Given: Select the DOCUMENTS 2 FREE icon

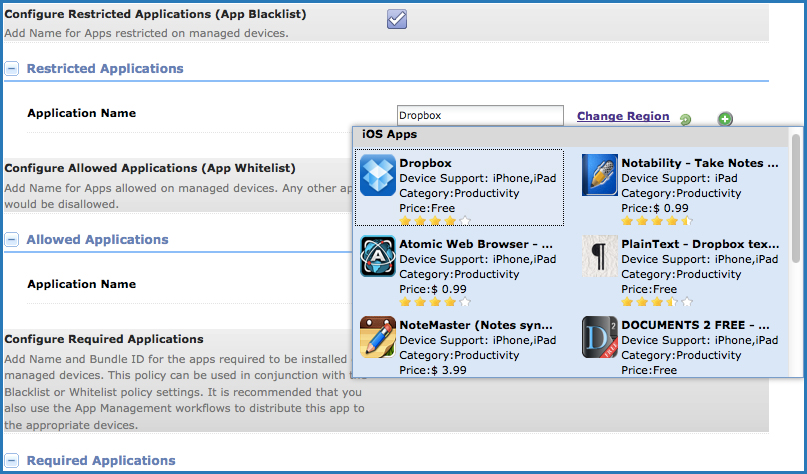Looking at the screenshot, I should point(600,337).
